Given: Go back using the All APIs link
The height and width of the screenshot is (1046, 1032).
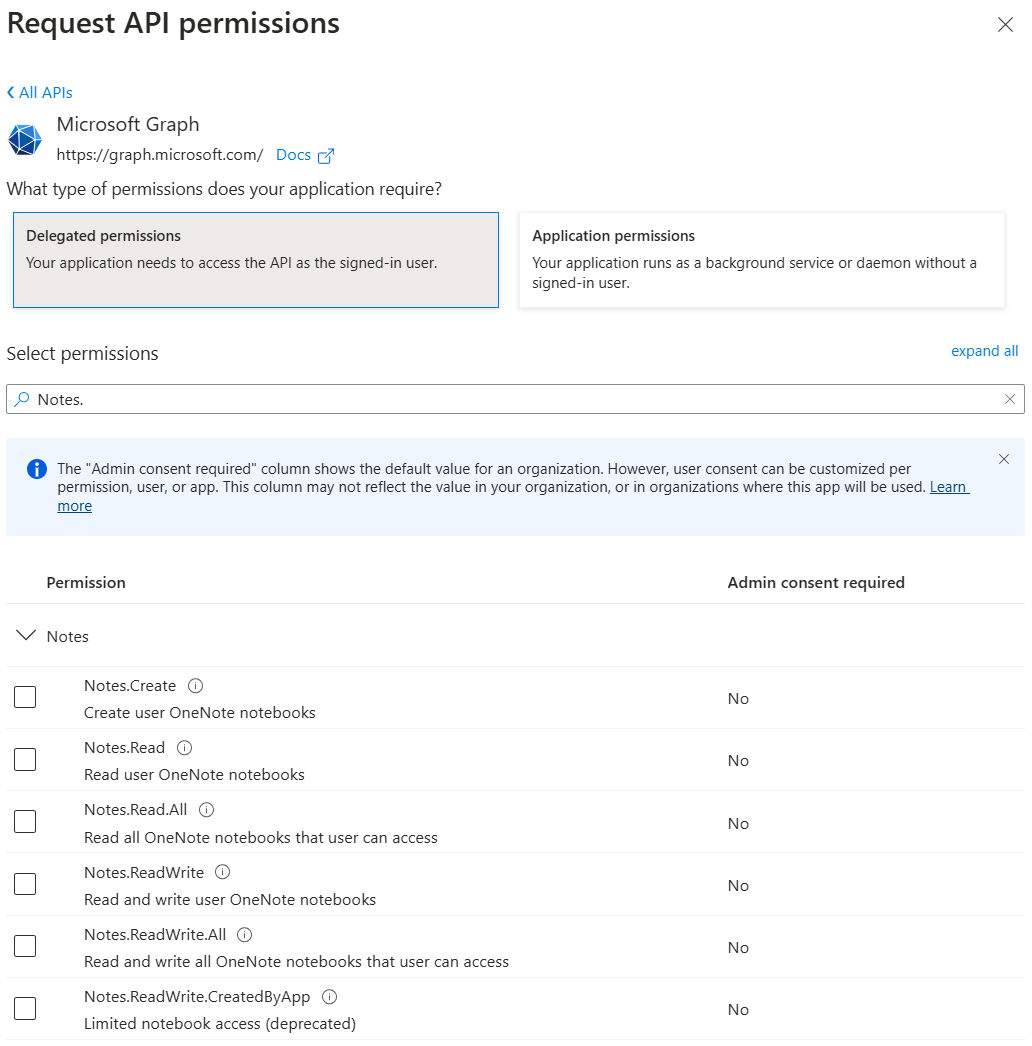Looking at the screenshot, I should (39, 92).
